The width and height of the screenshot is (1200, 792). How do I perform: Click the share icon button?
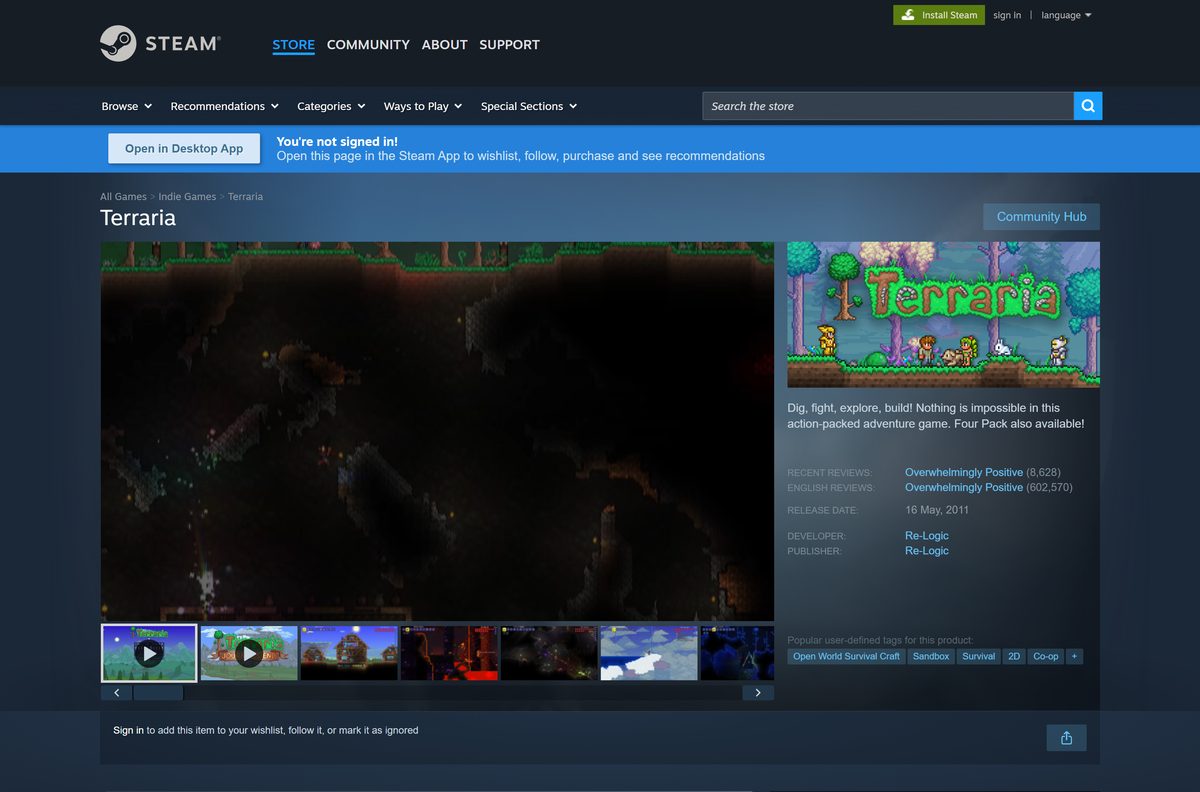point(1066,738)
